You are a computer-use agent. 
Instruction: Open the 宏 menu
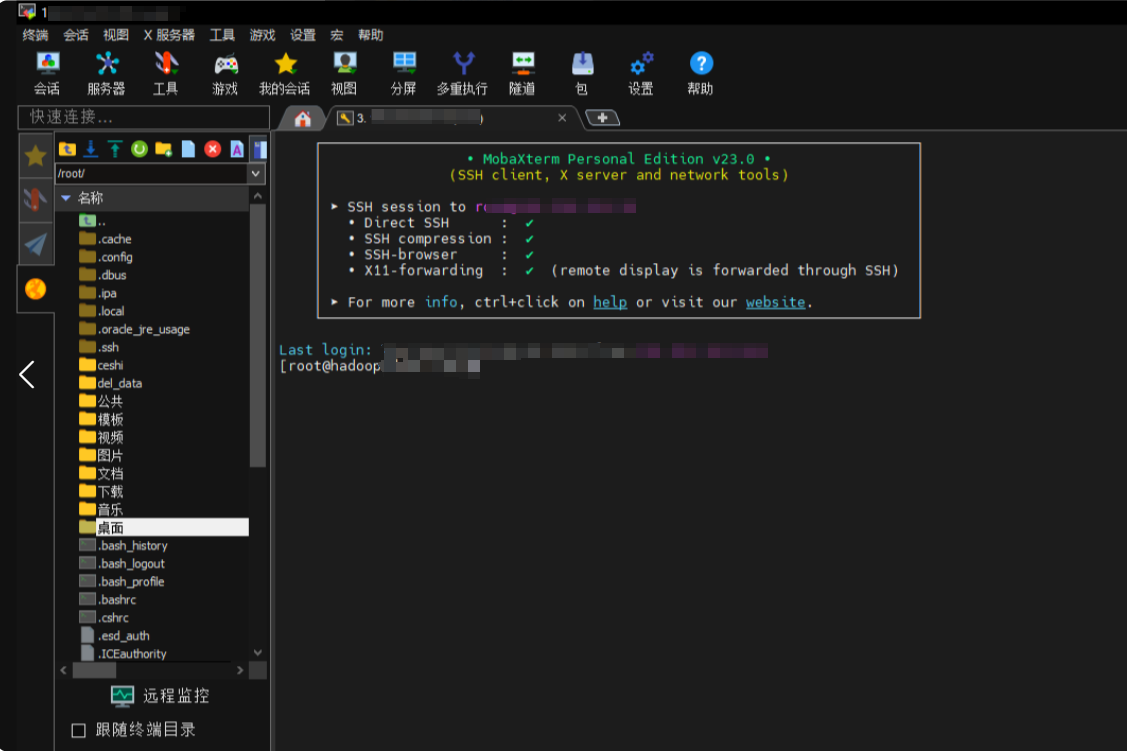click(336, 34)
